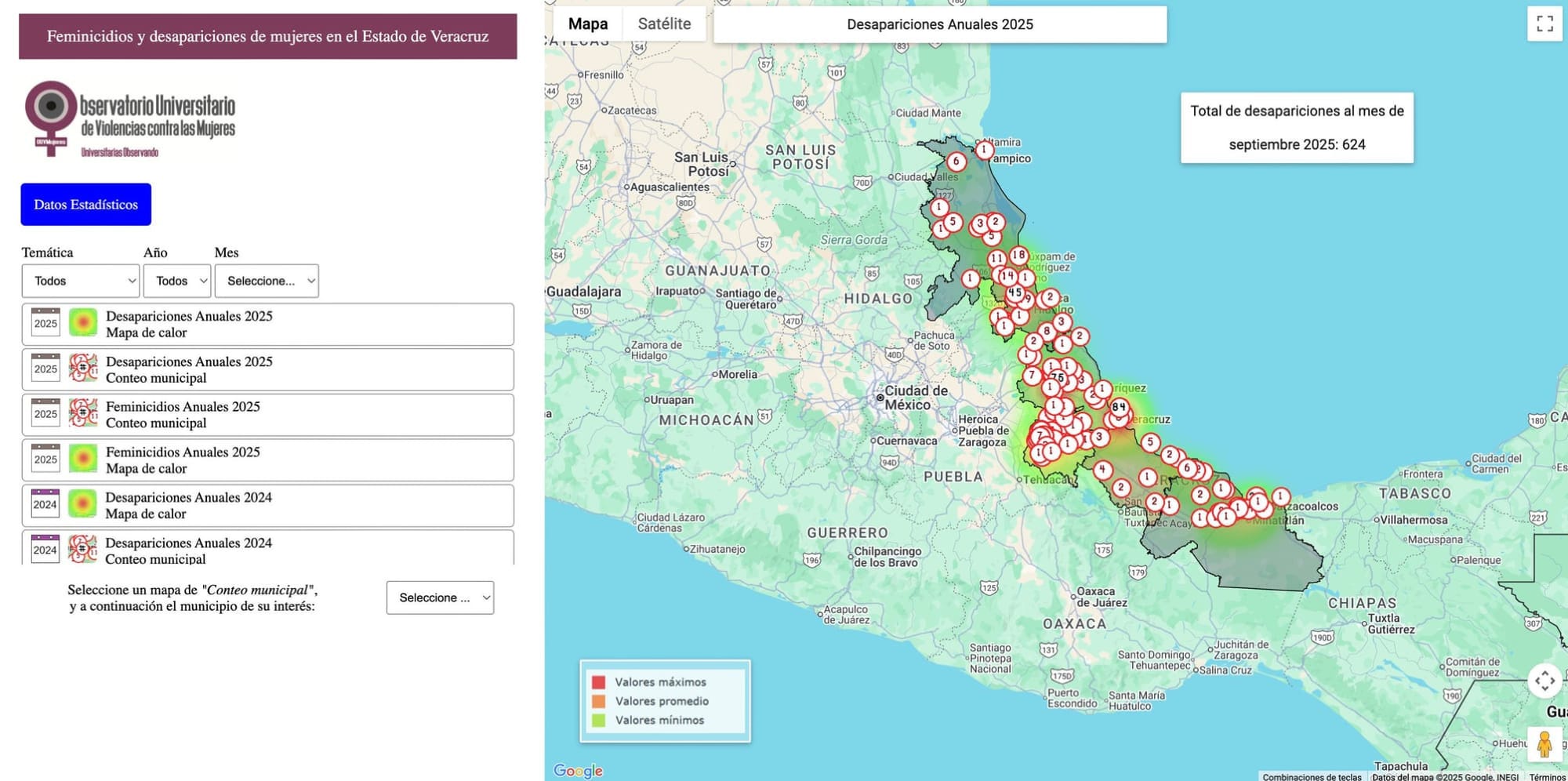This screenshot has height=781, width=1568.
Task: Open the Términos link on map footer
Action: [x=1546, y=776]
